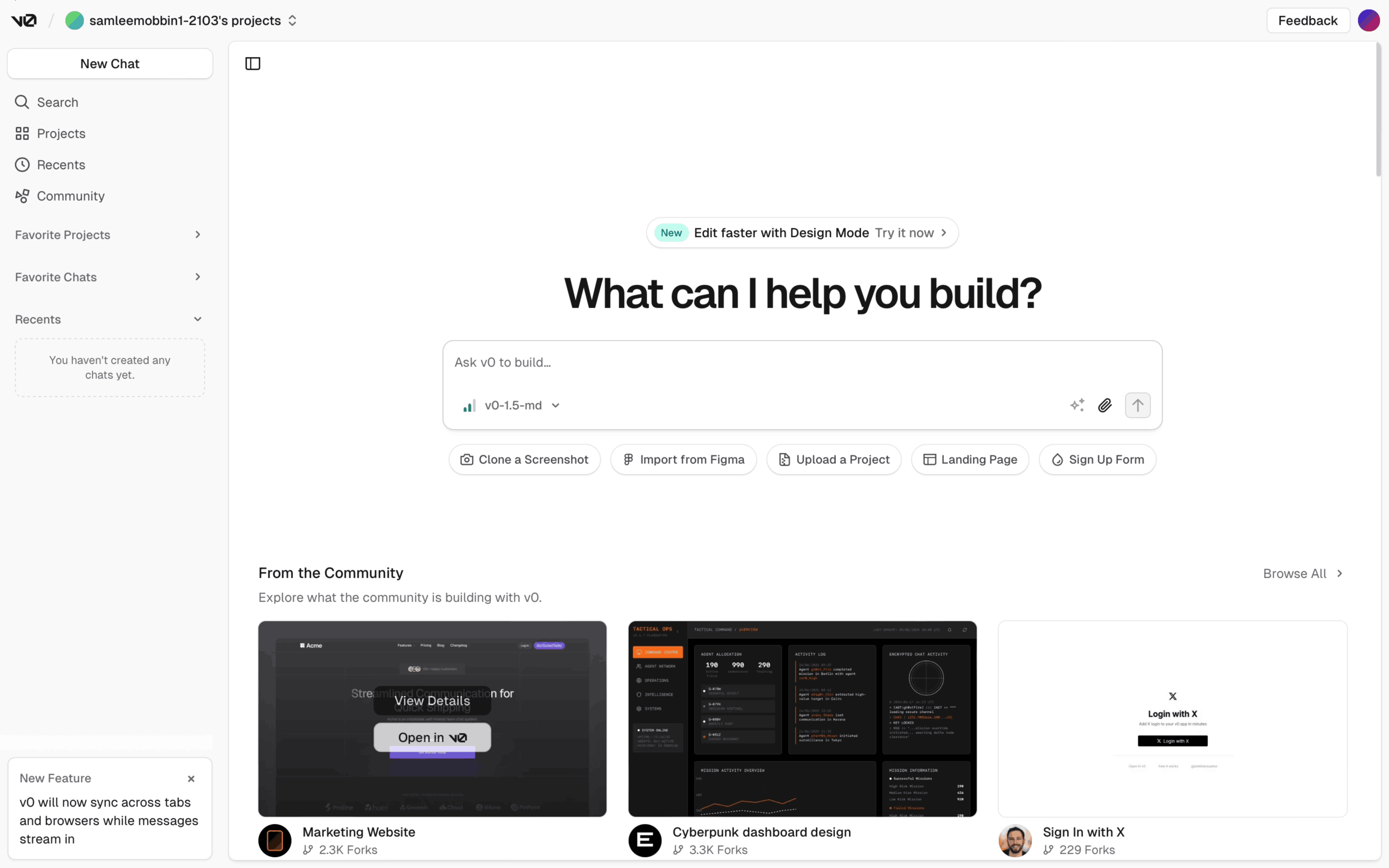Click the enhance prompt sparkles icon

click(x=1077, y=405)
